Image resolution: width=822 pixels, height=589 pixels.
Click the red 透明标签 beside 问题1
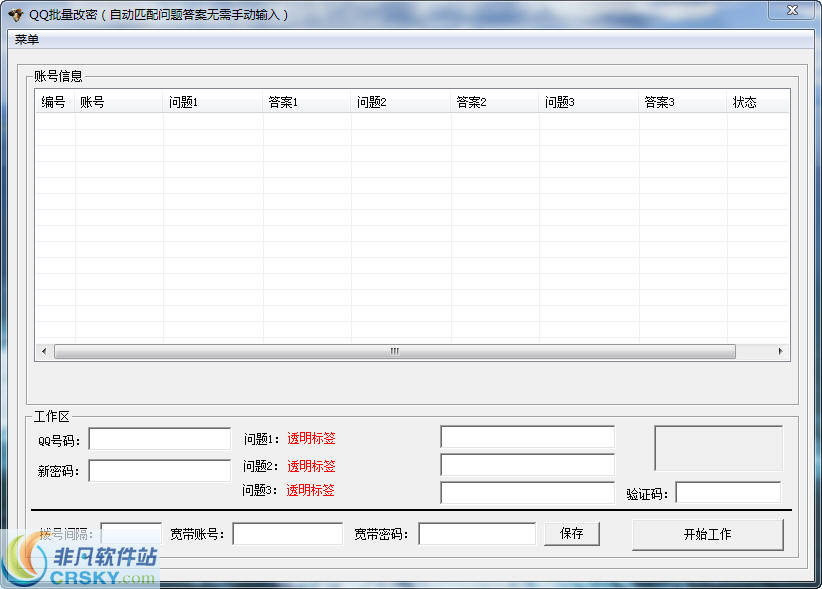[x=311, y=438]
